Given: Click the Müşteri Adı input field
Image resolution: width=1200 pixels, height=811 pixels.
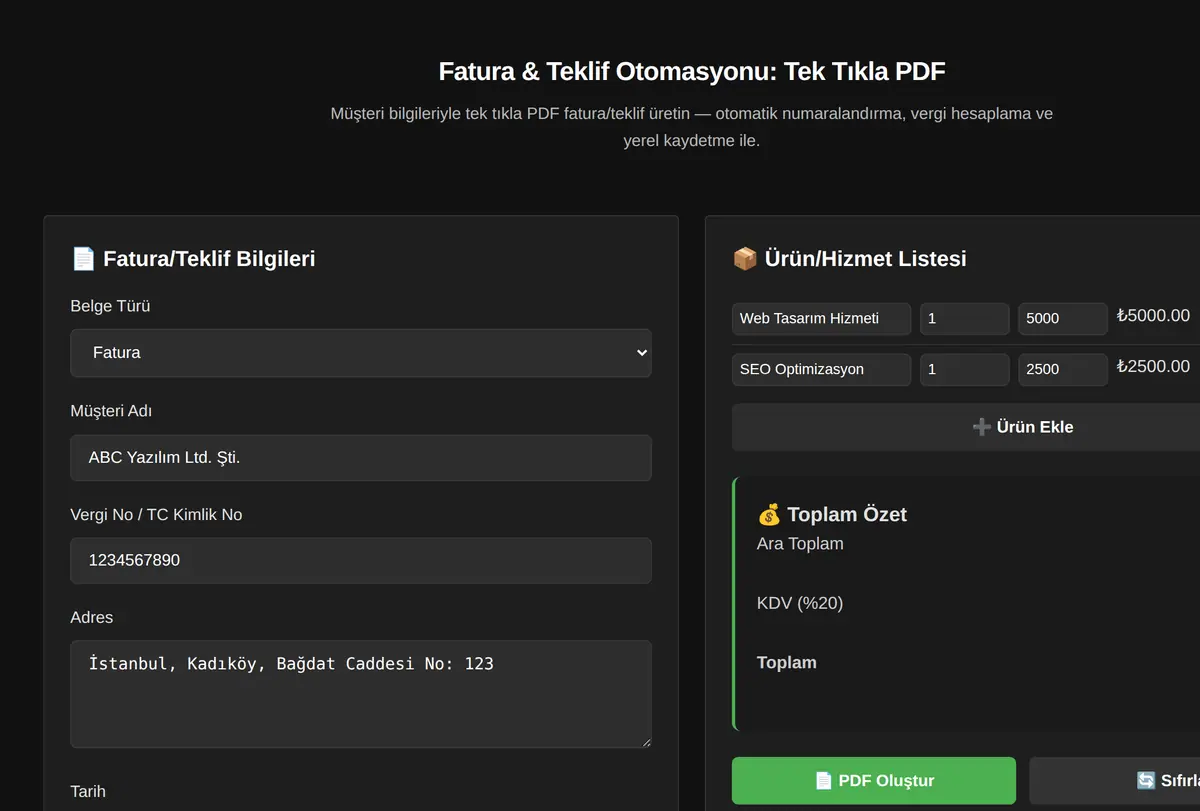Looking at the screenshot, I should (x=361, y=458).
